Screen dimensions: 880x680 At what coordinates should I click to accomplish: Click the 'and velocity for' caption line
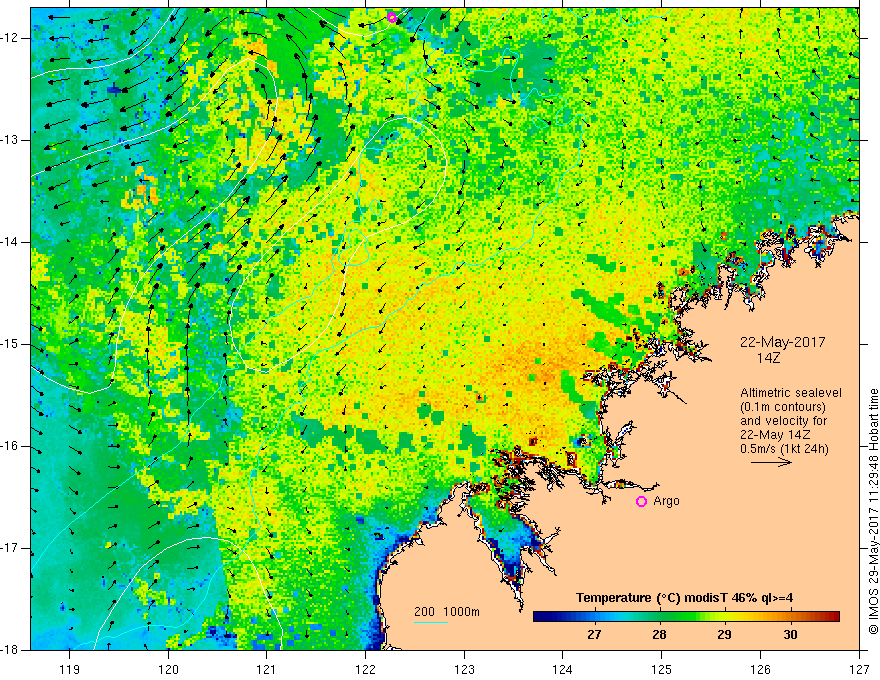coord(783,421)
